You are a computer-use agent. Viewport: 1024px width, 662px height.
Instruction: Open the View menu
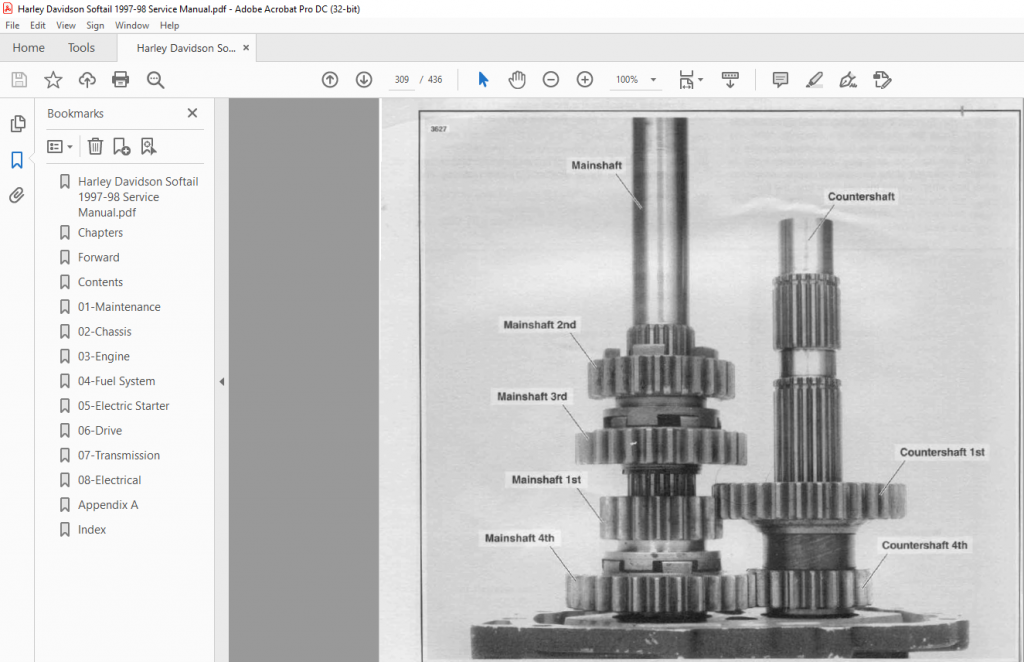click(65, 25)
